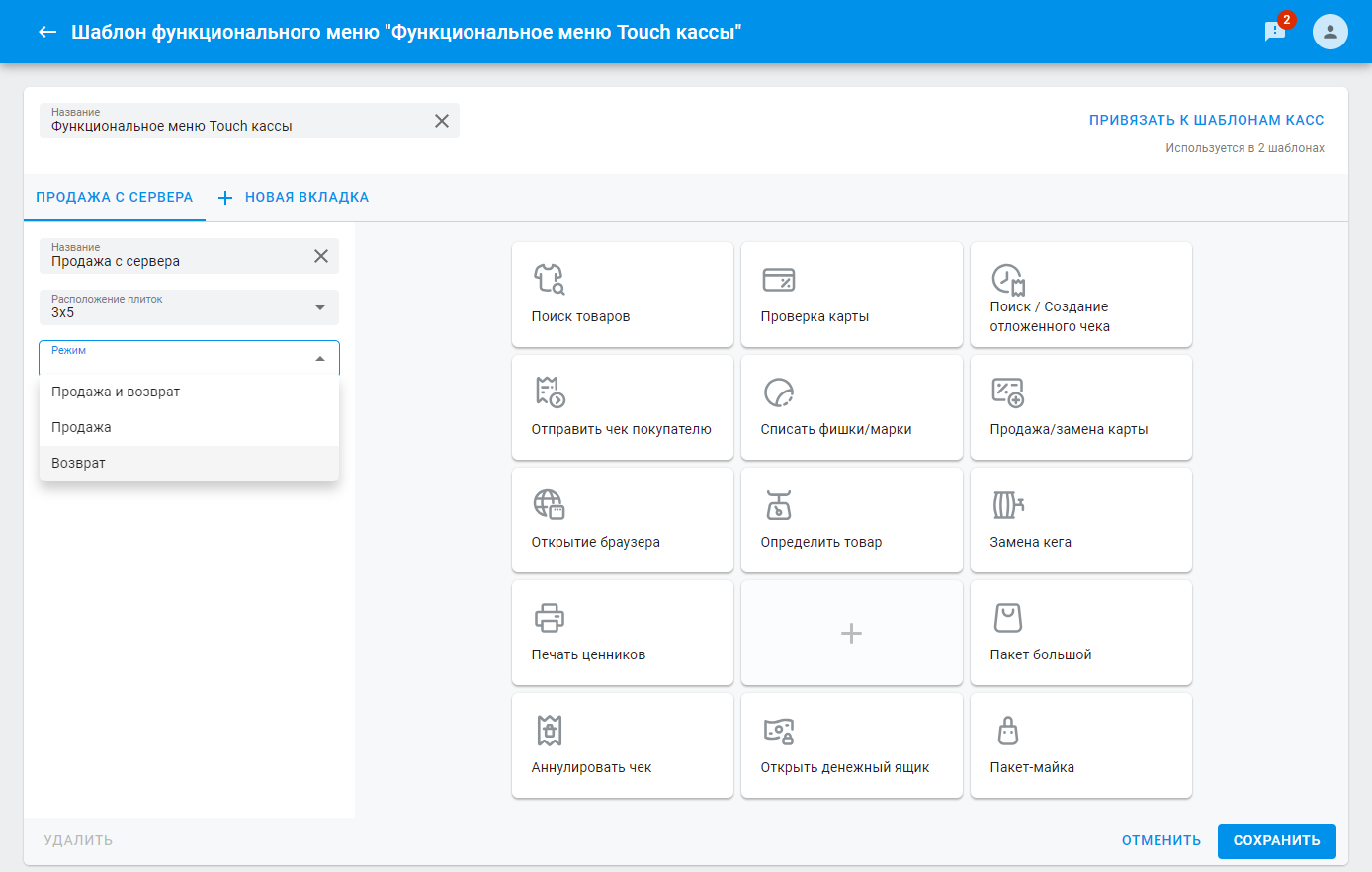The height and width of the screenshot is (872, 1372).
Task: Switch to Продажа с сервера tab
Action: click(x=114, y=197)
